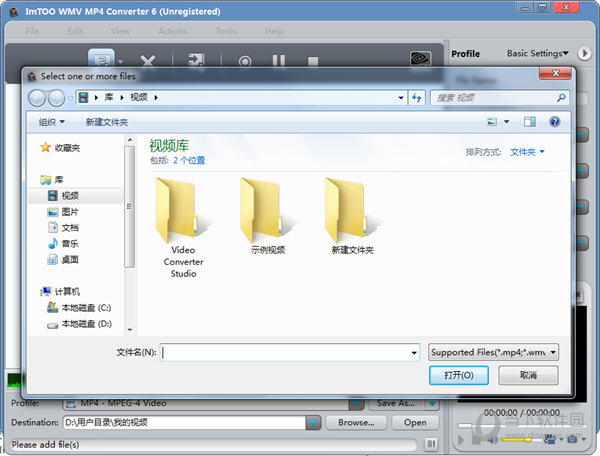Click the Convert/export toolbar icon
Screen dimensions: 600x456
click(196, 60)
